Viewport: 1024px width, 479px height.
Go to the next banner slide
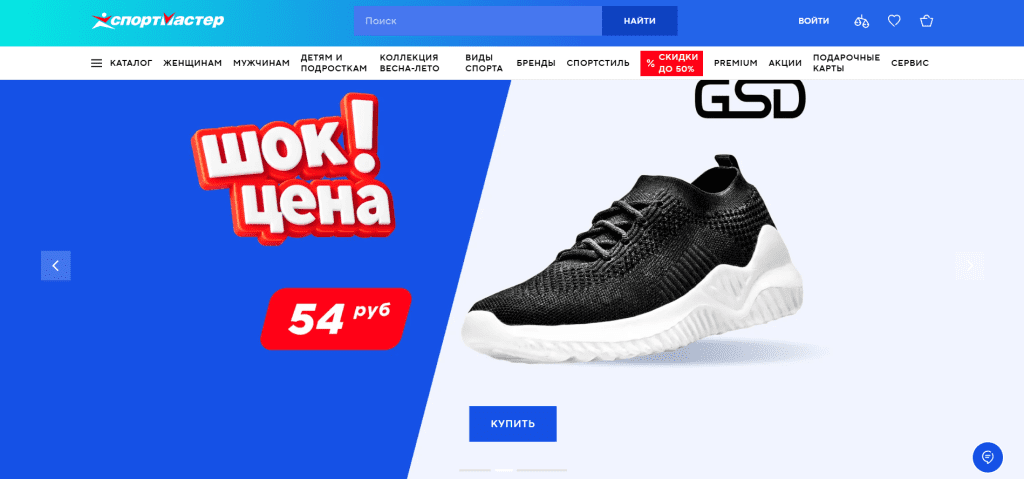(x=970, y=265)
